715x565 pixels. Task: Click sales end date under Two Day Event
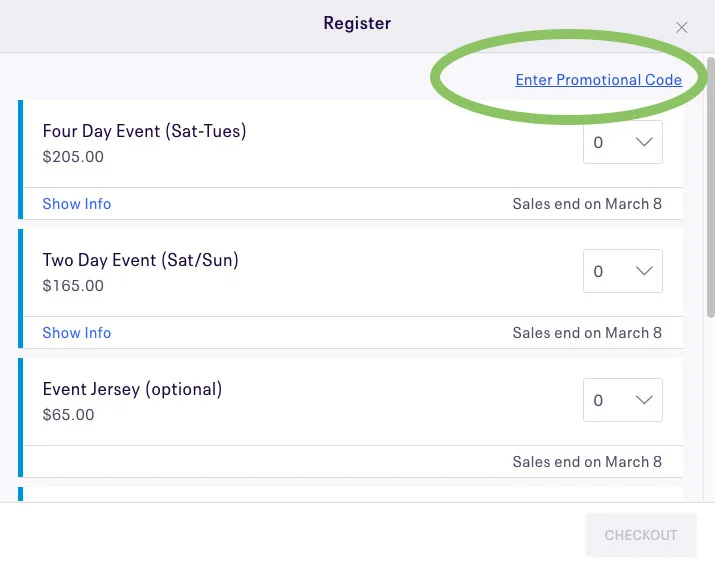tap(587, 333)
